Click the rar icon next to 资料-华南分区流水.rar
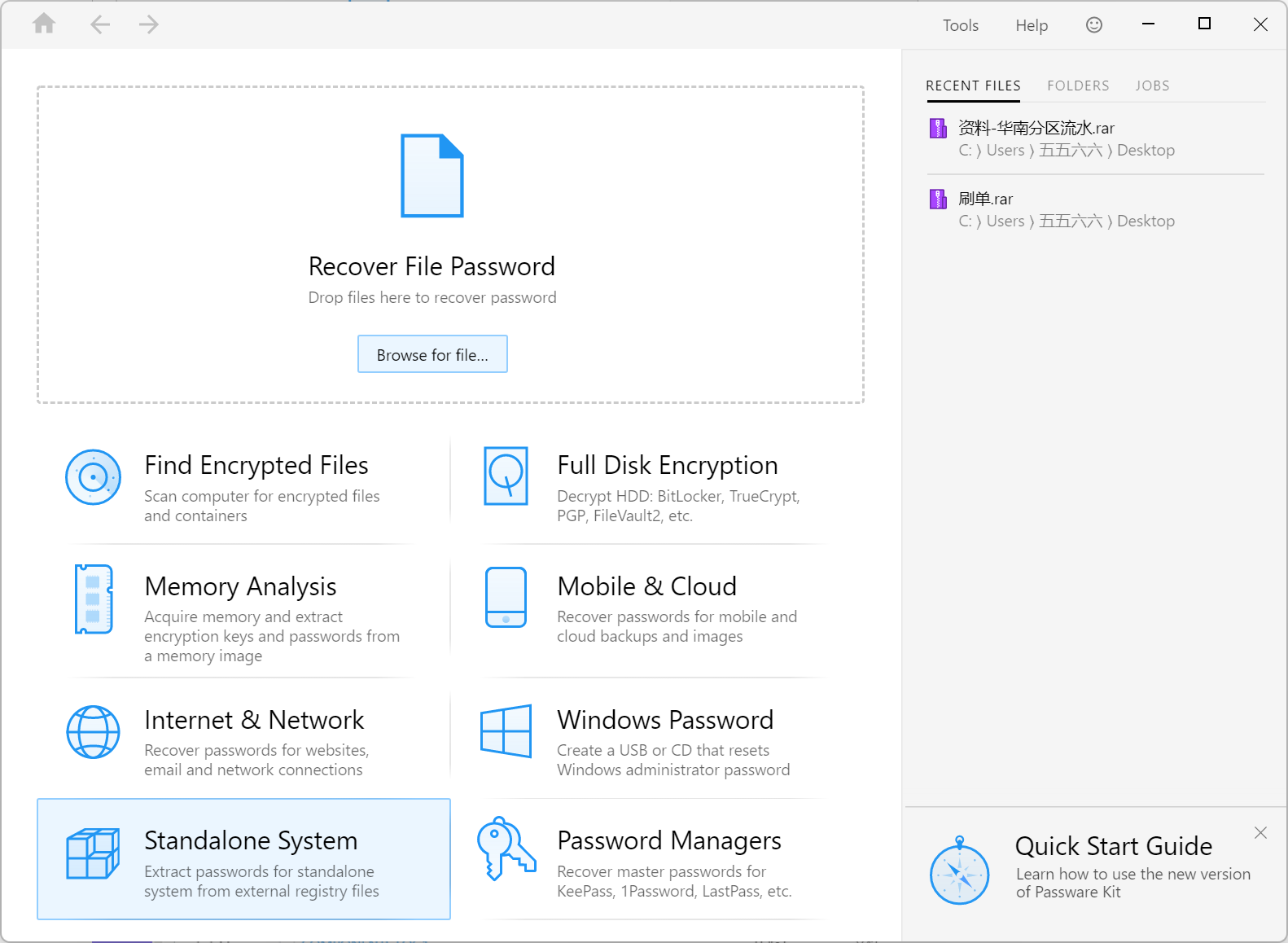 tap(938, 128)
